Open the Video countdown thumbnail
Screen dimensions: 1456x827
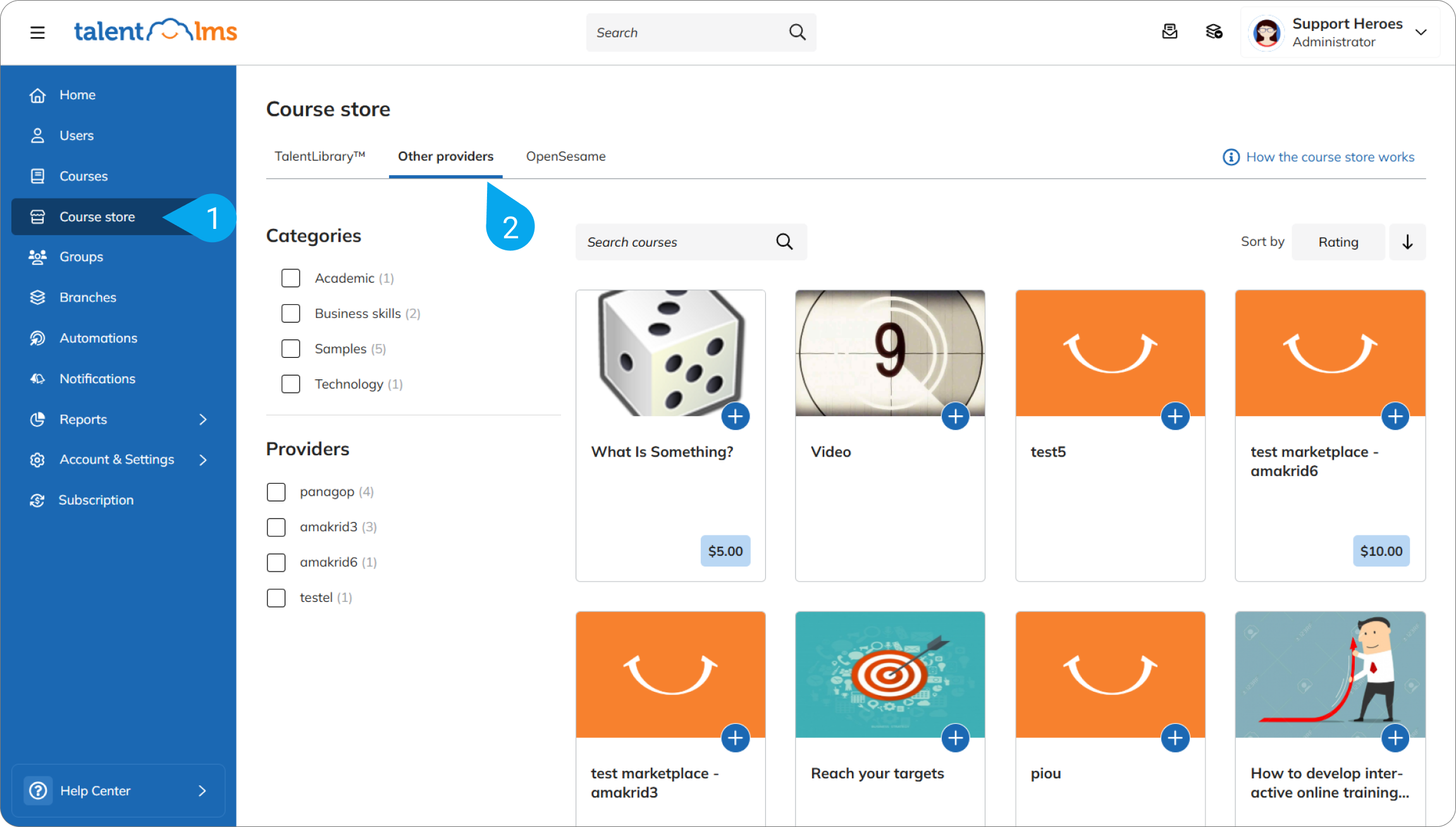point(890,353)
